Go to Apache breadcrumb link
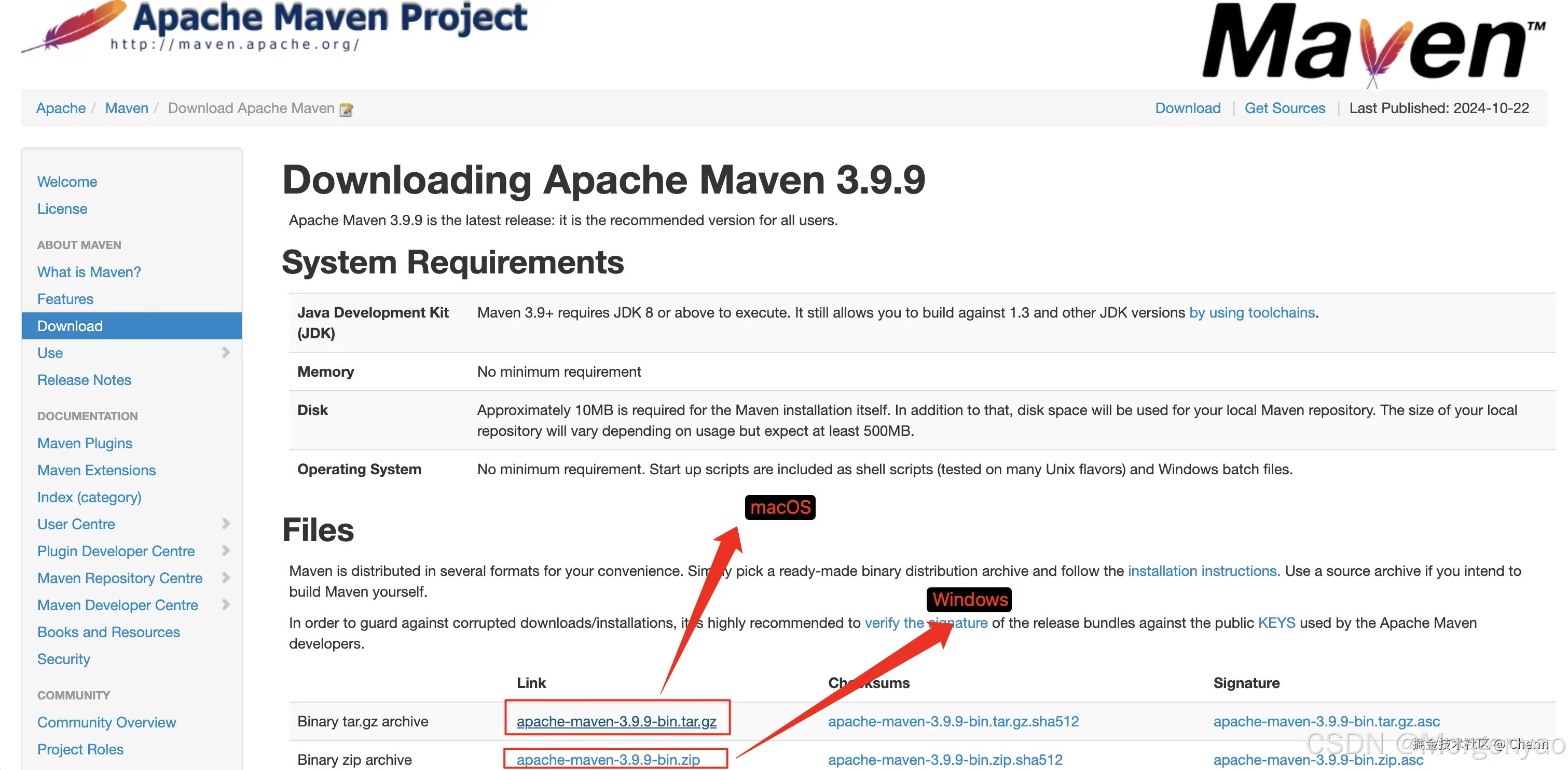This screenshot has width=1568, height=770. pyautogui.click(x=61, y=108)
